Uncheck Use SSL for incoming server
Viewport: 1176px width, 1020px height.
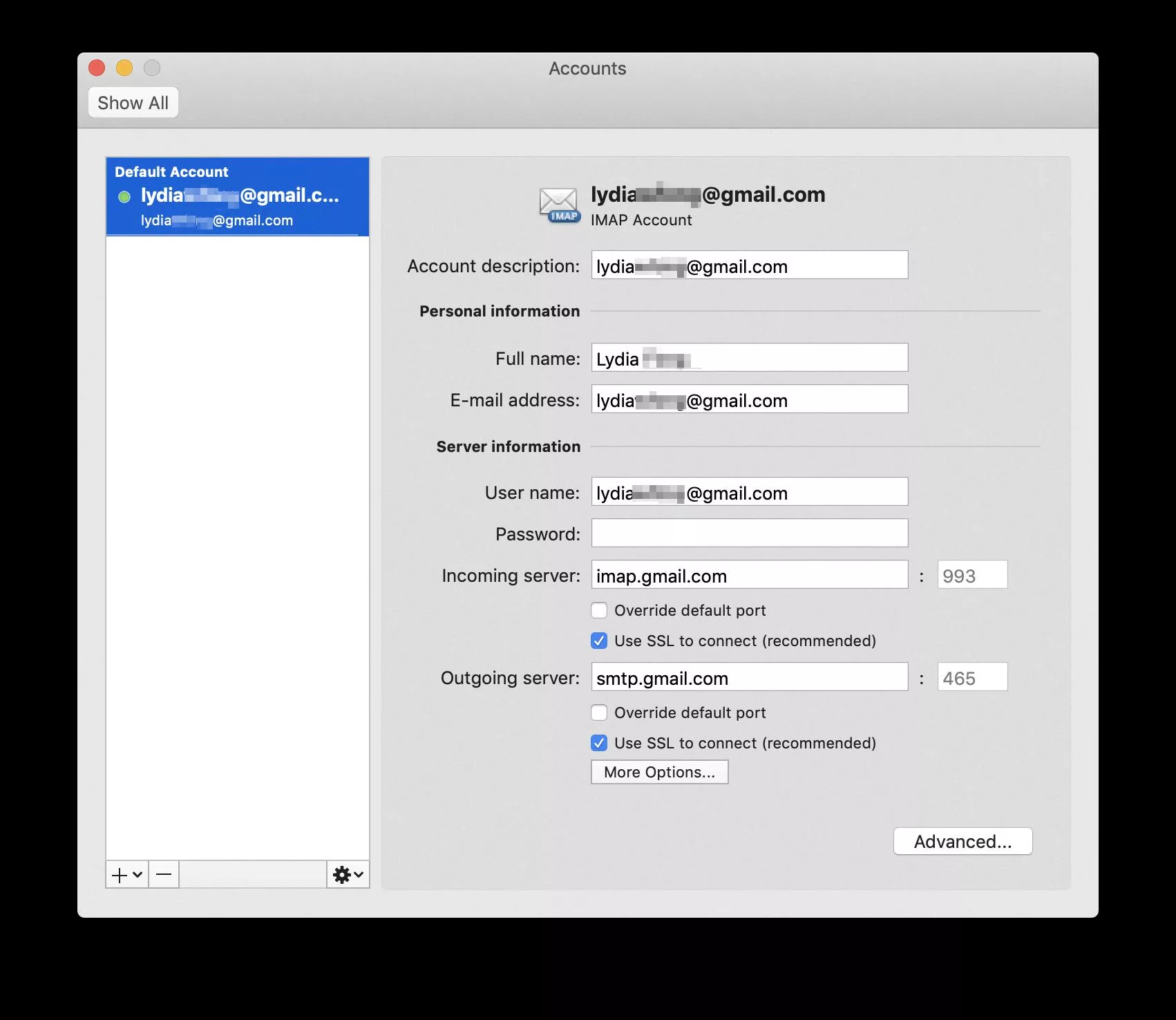point(599,641)
